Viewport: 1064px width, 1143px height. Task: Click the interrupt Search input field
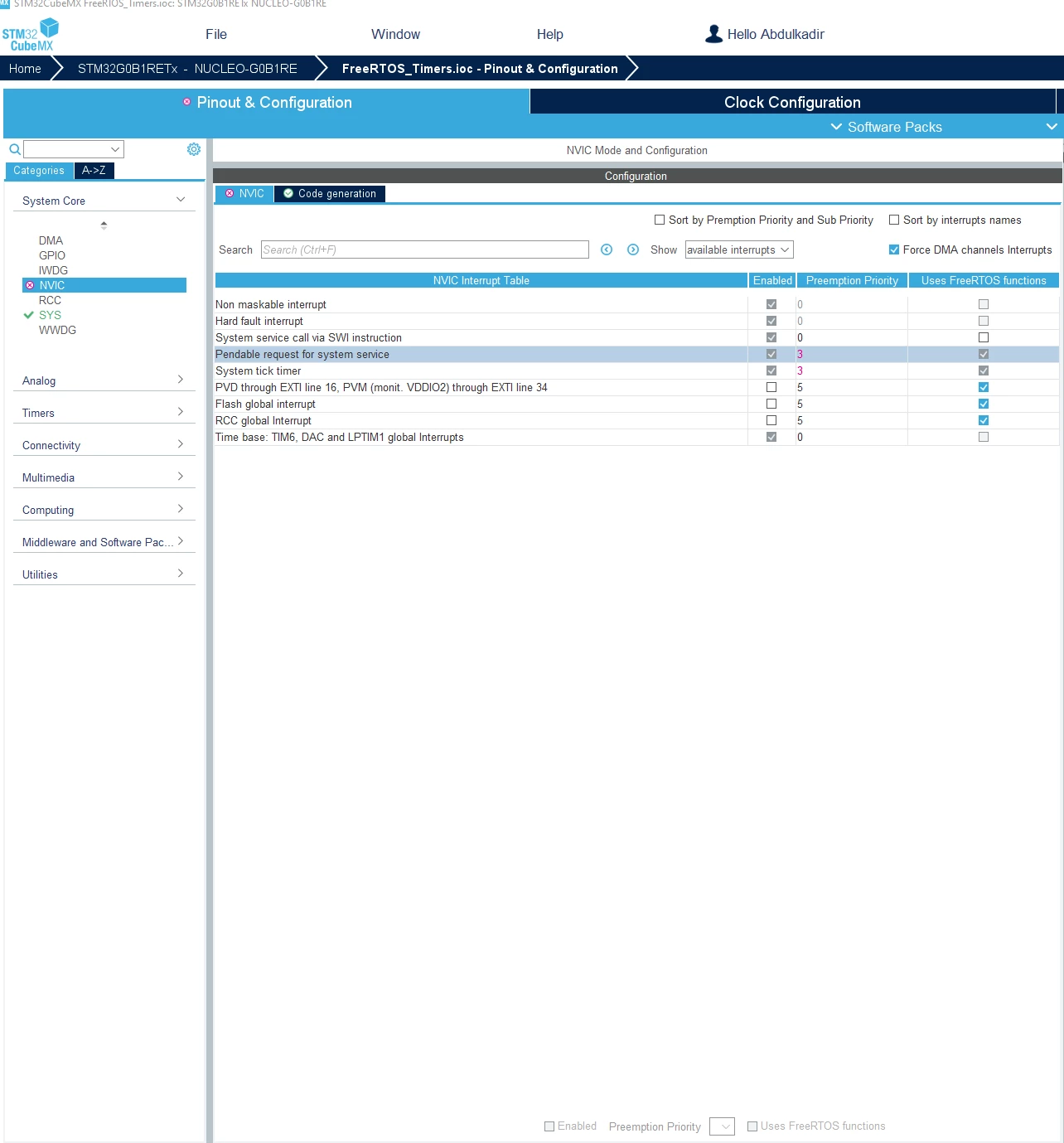[x=424, y=249]
